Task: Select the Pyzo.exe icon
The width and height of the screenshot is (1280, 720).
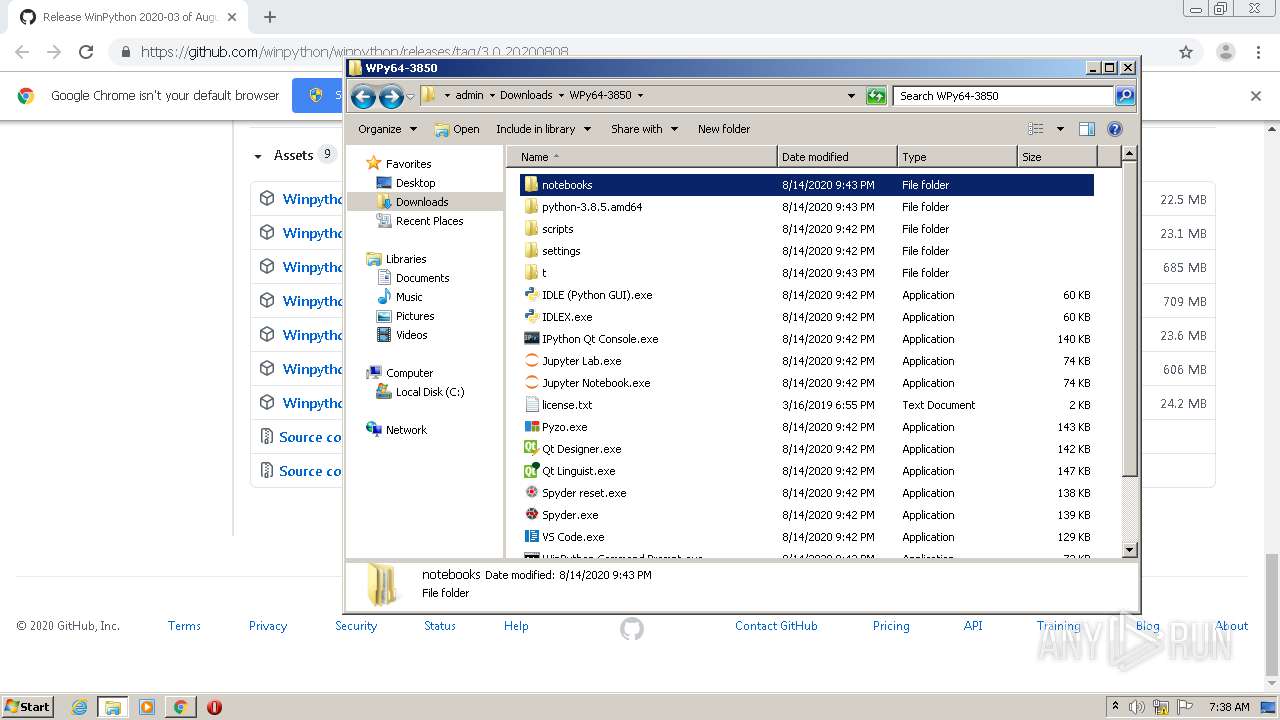Action: [532, 427]
